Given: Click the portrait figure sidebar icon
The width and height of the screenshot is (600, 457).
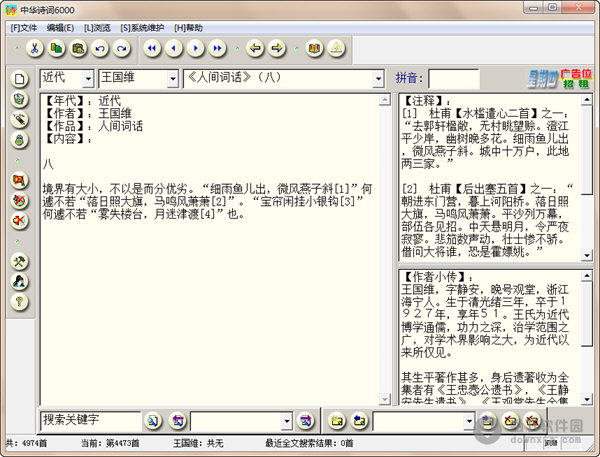Looking at the screenshot, I should pos(20,282).
